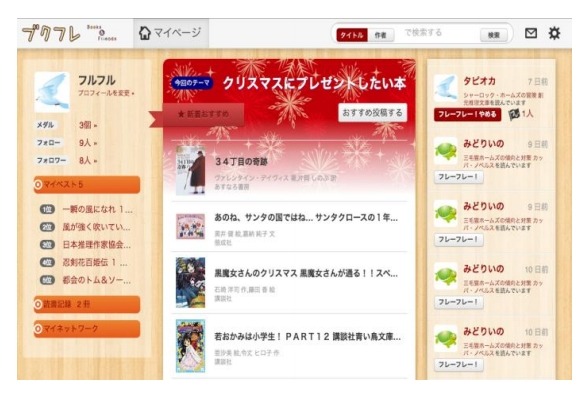
Task: Open みどりいの's turtle avatar posted 9日前 (first)
Action: tap(445, 151)
